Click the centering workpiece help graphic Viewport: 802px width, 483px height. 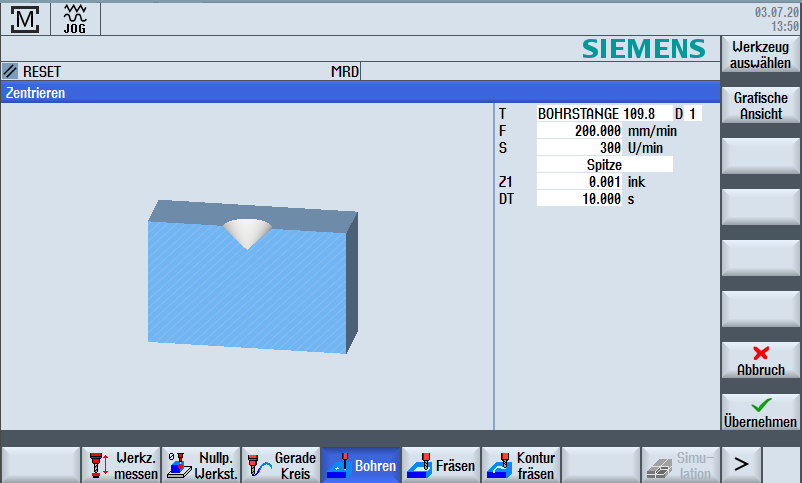point(253,277)
